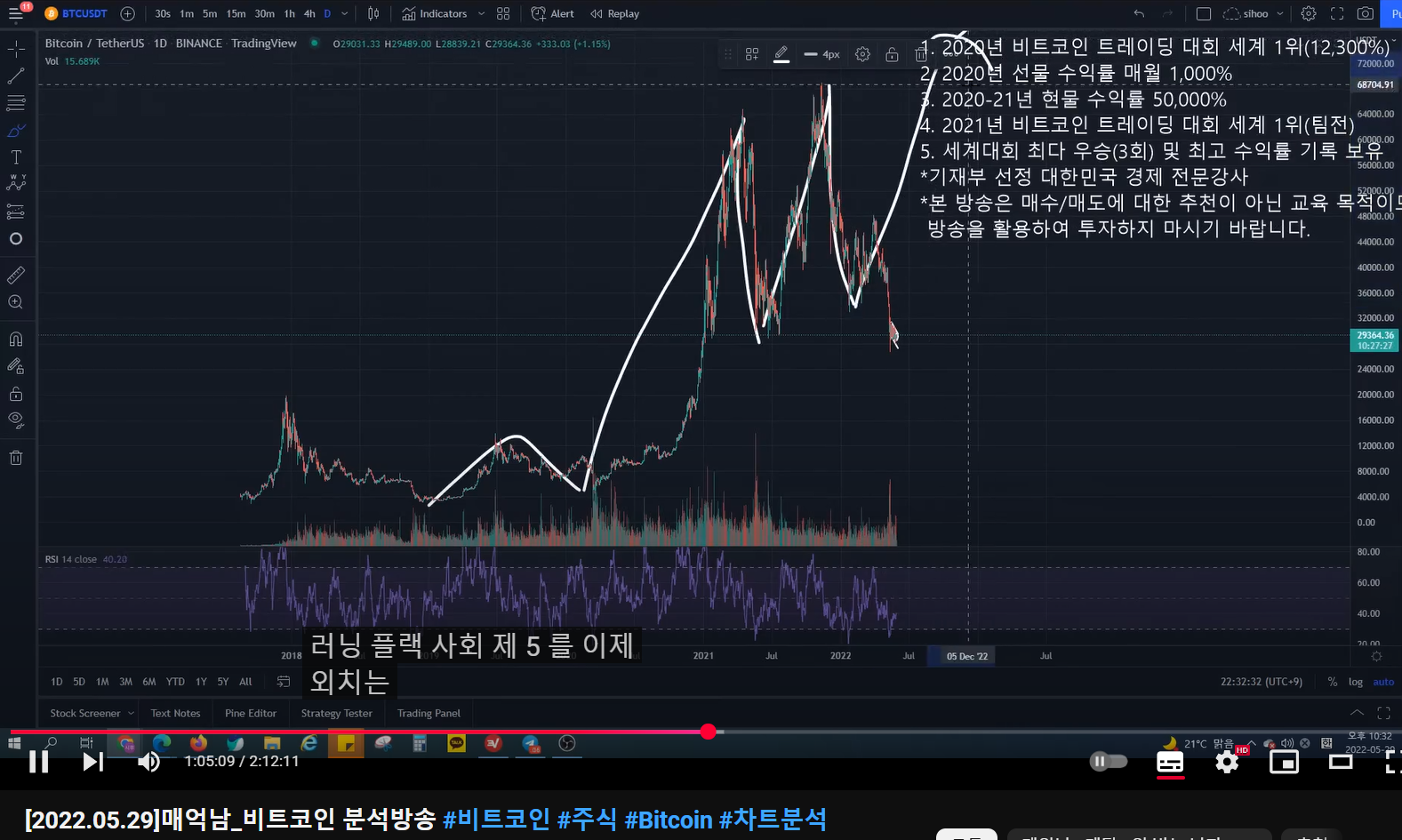
Task: Enter TradingView fullscreen mode
Action: click(1337, 13)
